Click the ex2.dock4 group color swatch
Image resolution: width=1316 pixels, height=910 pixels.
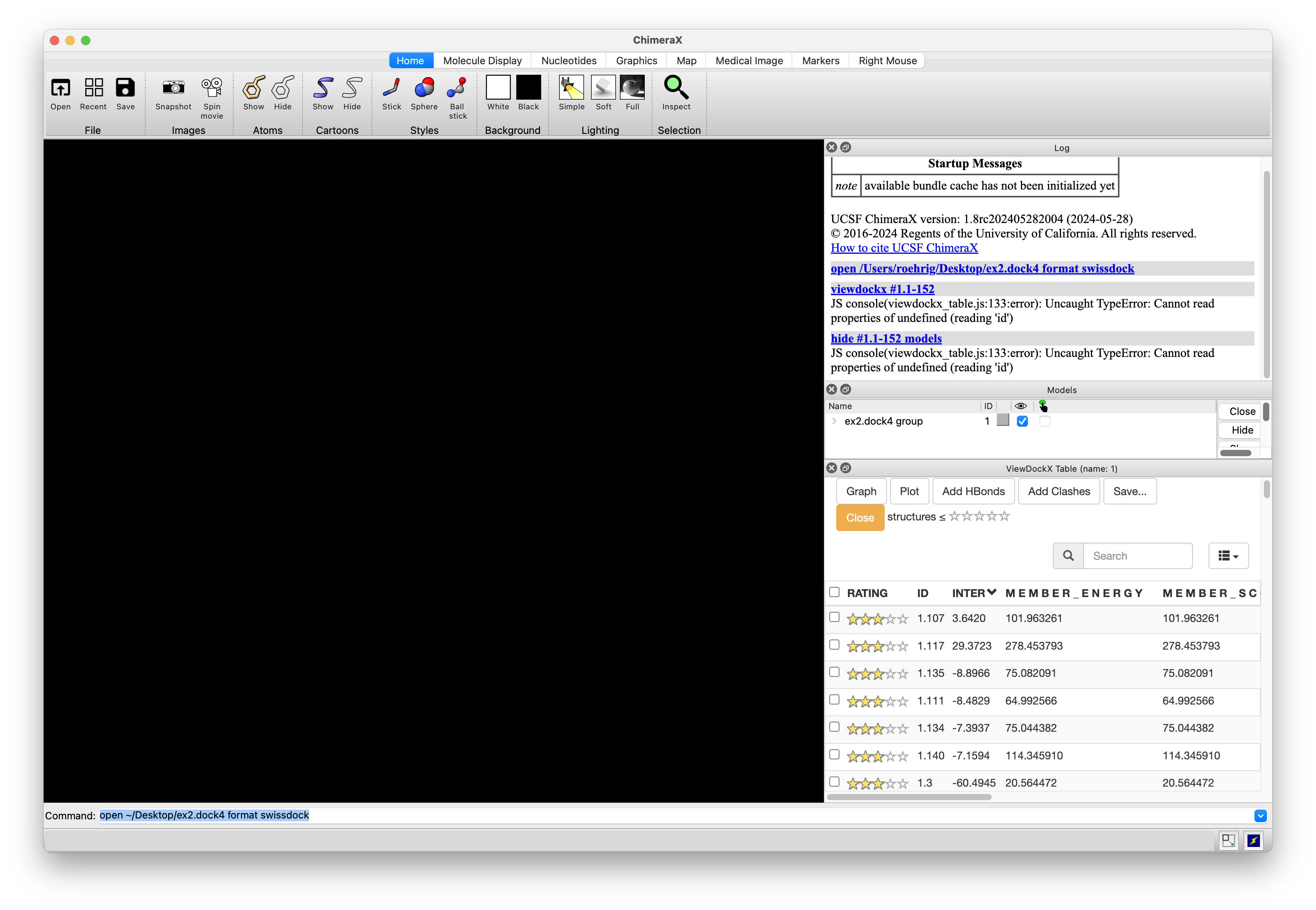coord(1003,421)
